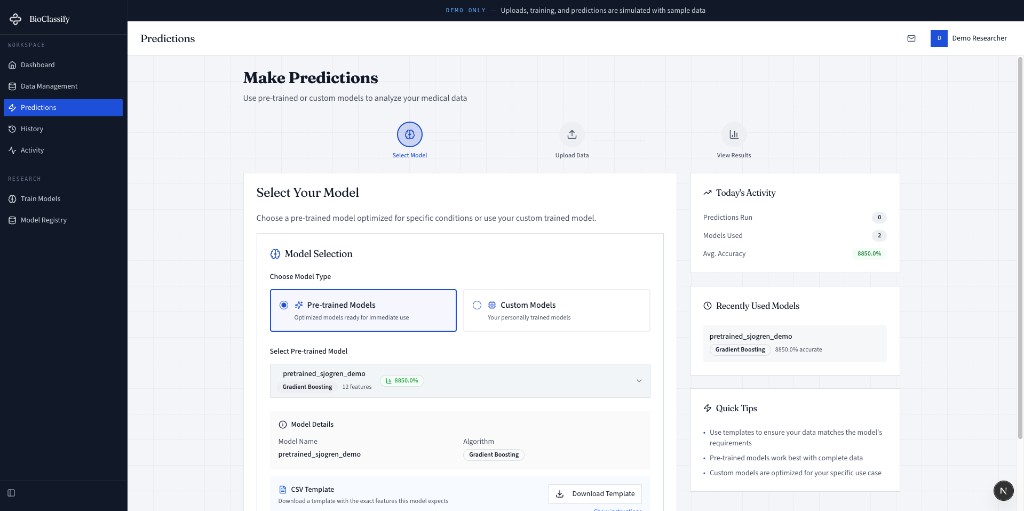
Task: Click the Recently Used Models clock icon
Action: (707, 306)
